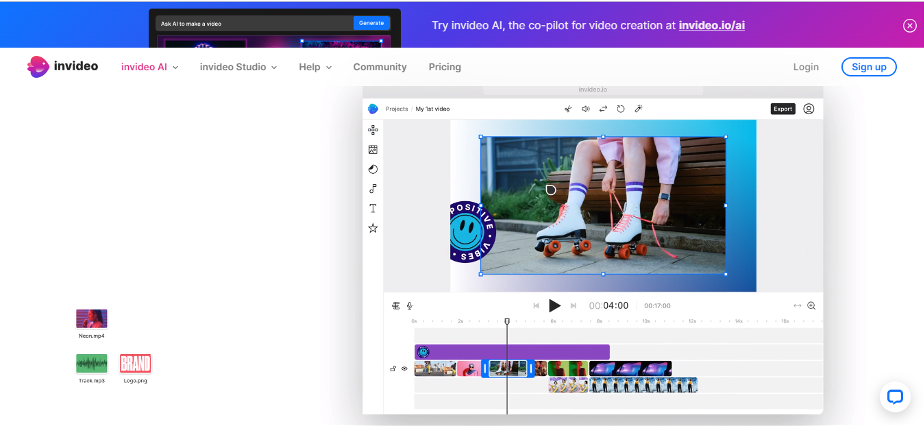The height and width of the screenshot is (426, 924).
Task: Select the purple sticker track clip
Action: point(512,352)
